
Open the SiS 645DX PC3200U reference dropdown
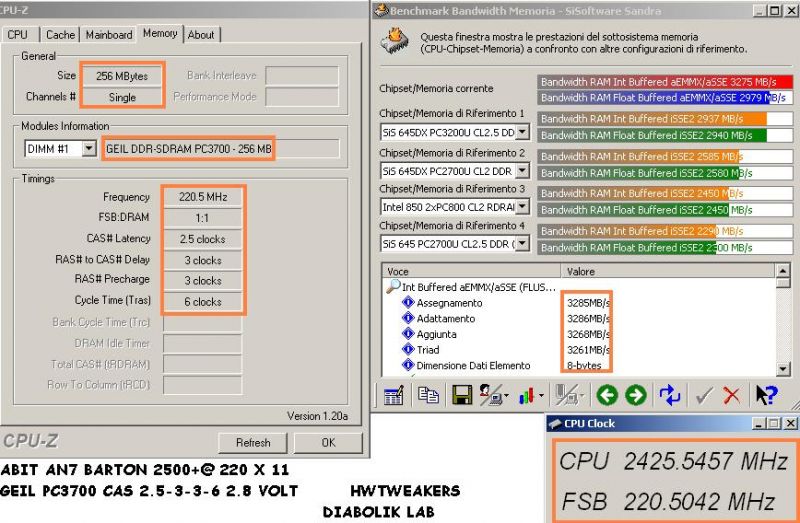[x=522, y=132]
